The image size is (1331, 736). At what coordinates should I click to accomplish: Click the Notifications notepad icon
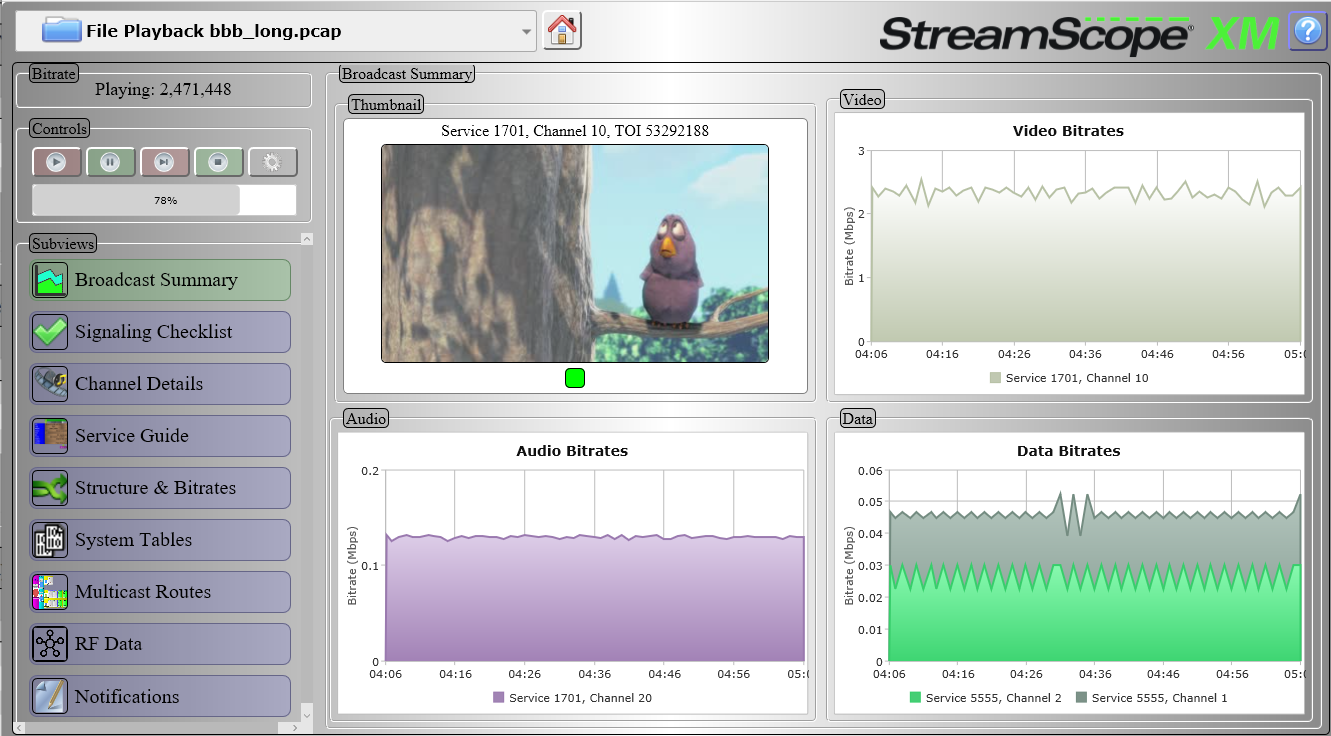coord(50,696)
